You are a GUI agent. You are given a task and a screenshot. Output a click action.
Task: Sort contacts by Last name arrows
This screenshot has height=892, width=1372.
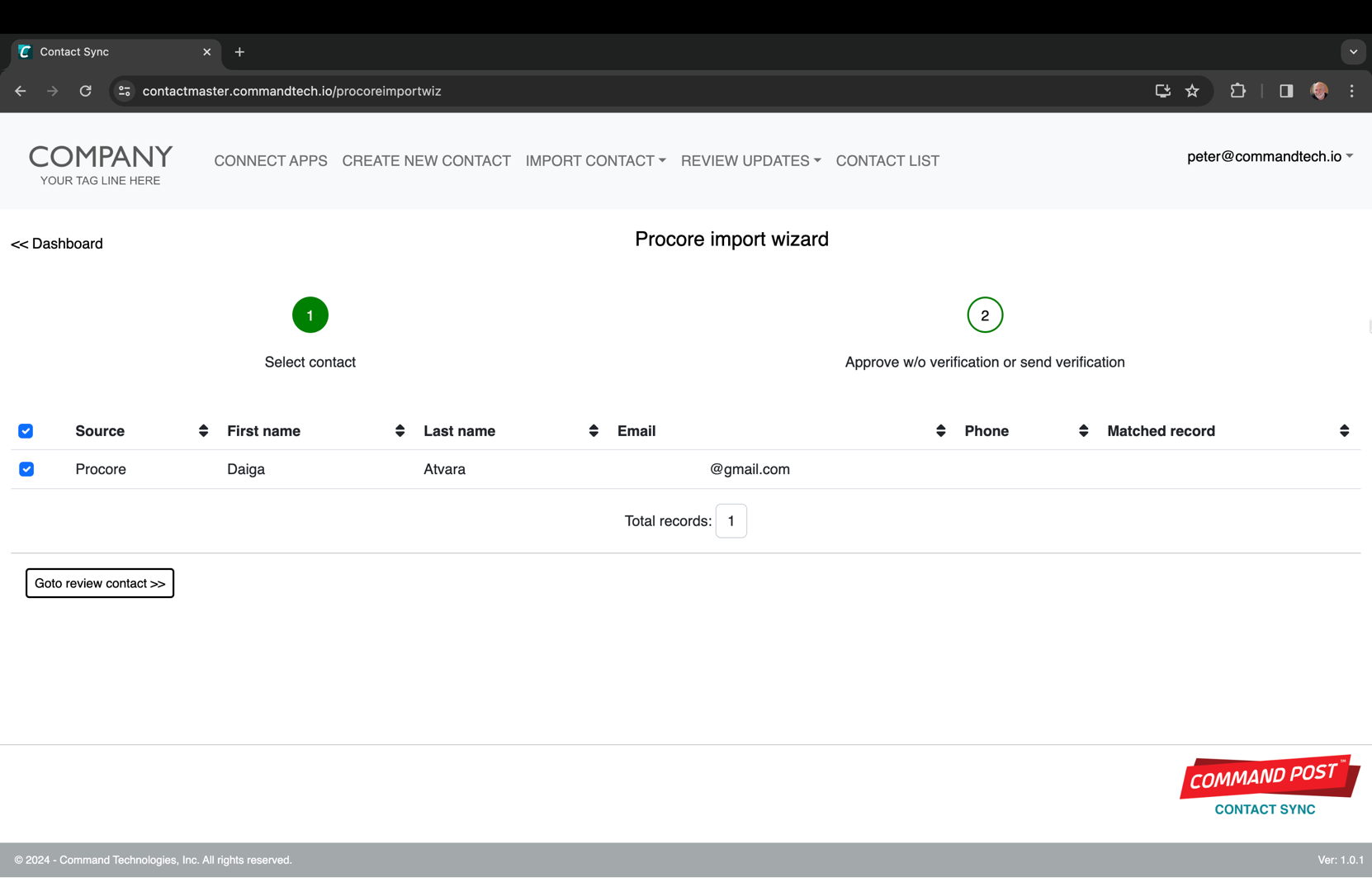[x=593, y=431]
